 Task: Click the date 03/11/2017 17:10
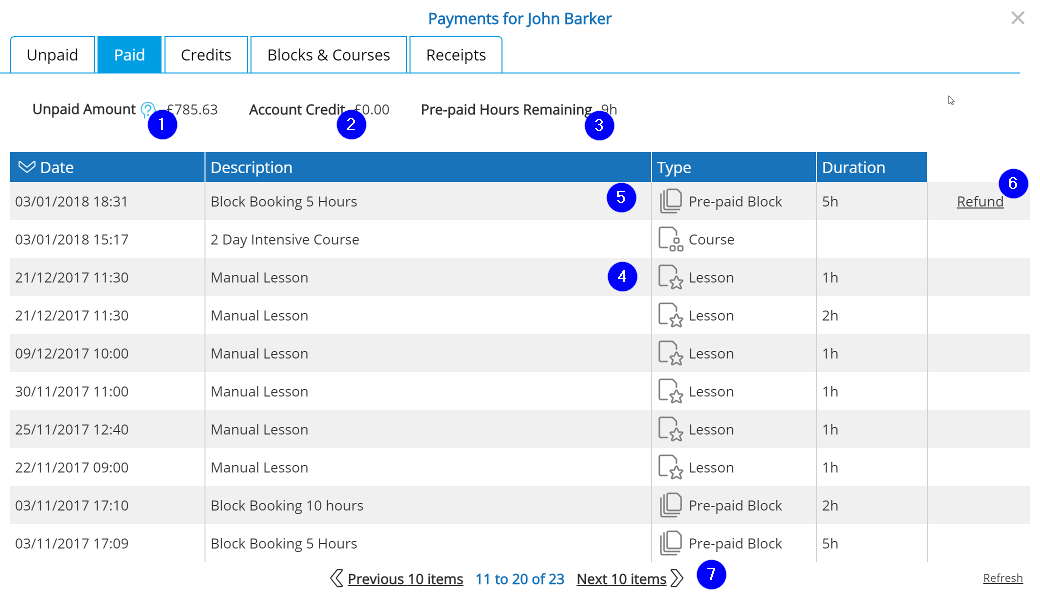[72, 505]
